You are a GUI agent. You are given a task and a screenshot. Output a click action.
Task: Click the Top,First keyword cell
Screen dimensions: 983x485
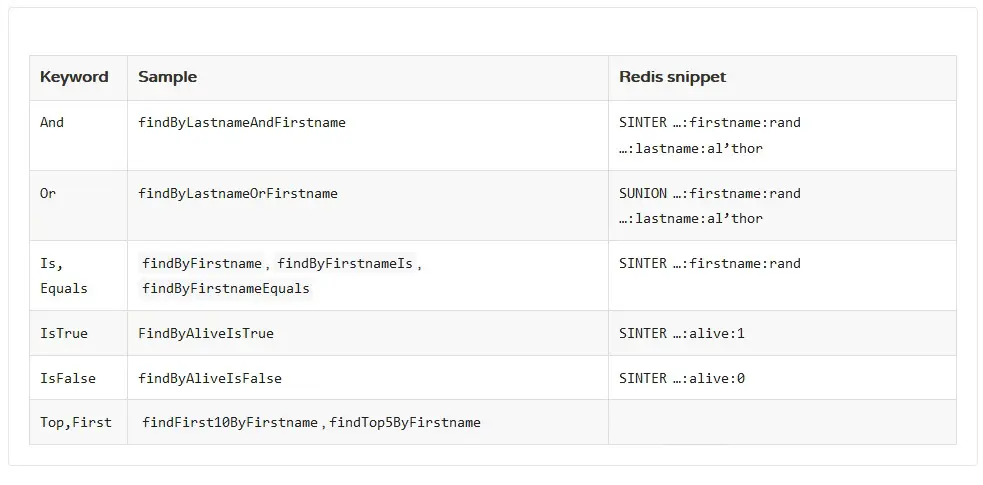pos(78,422)
